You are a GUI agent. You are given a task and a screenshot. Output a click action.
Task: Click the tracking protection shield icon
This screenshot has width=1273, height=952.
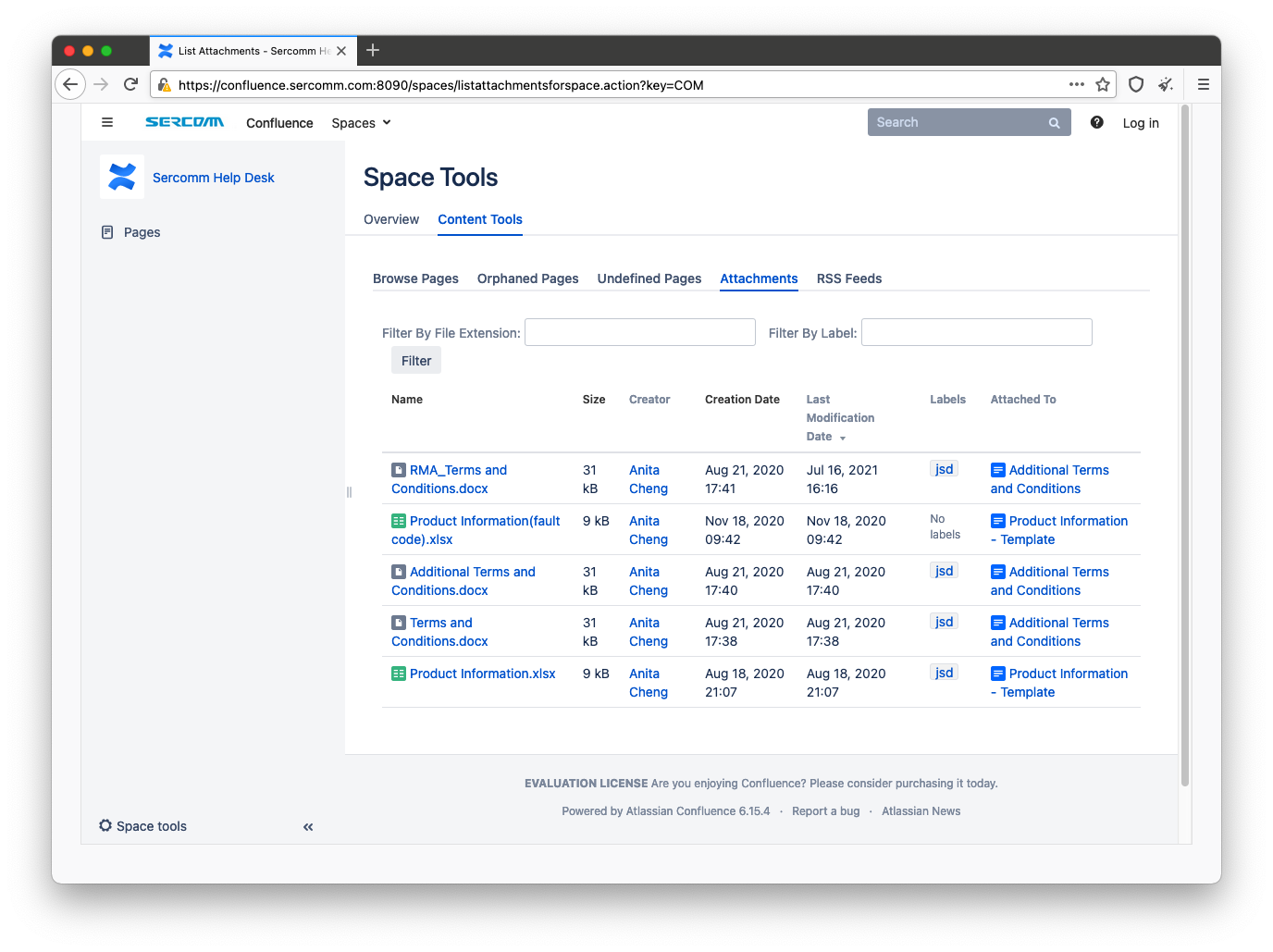point(1136,84)
